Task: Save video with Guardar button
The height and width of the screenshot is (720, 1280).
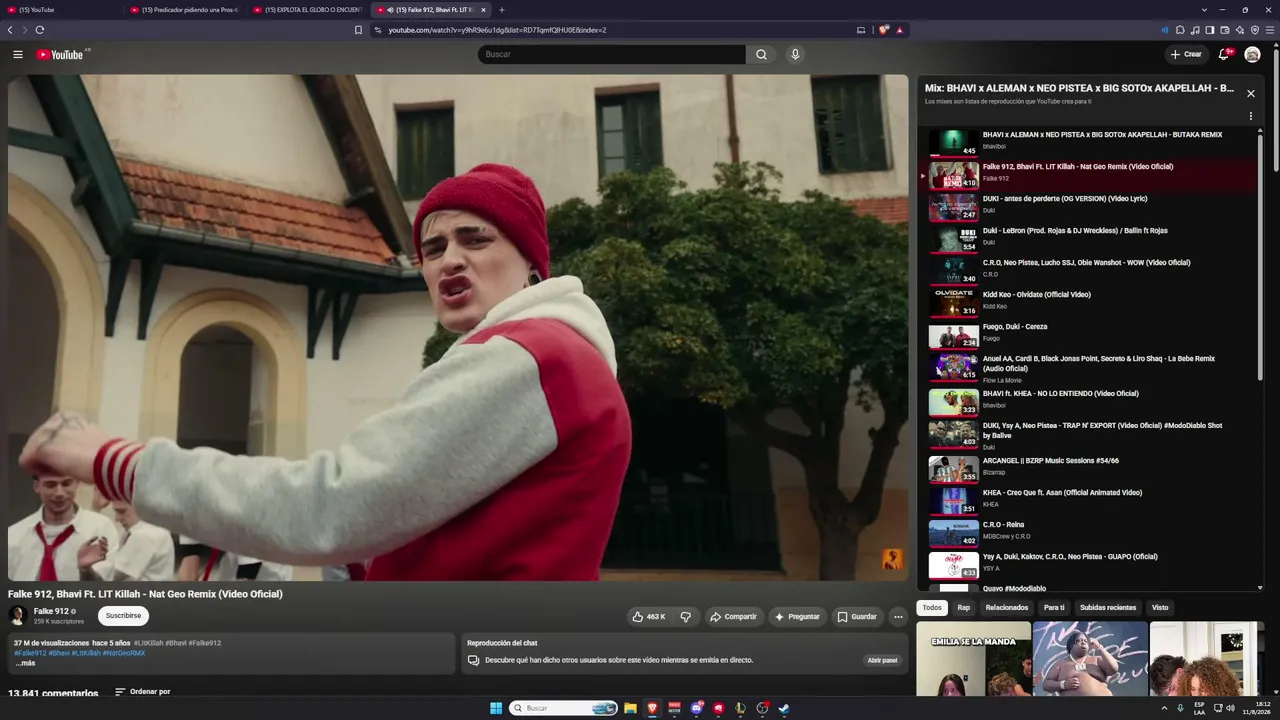Action: tap(857, 617)
